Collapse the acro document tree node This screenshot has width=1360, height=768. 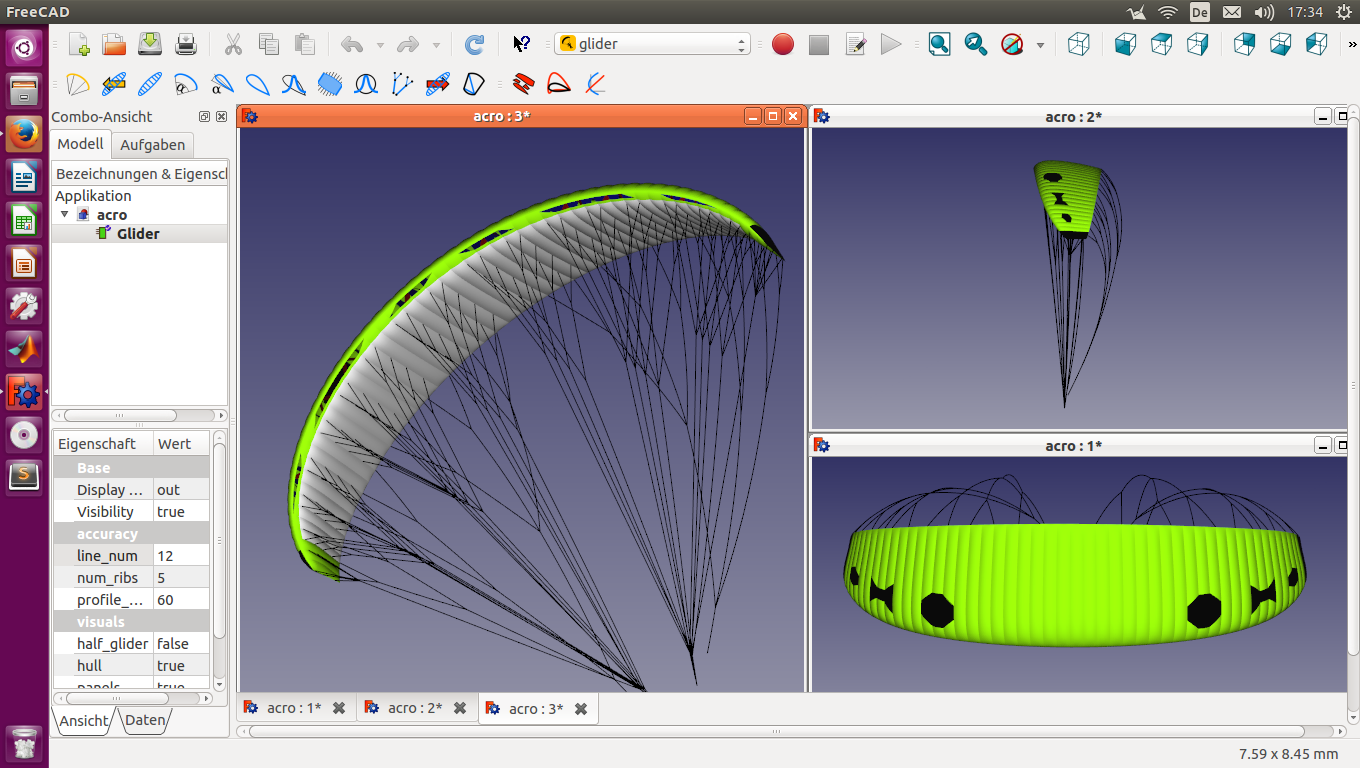pyautogui.click(x=65, y=214)
